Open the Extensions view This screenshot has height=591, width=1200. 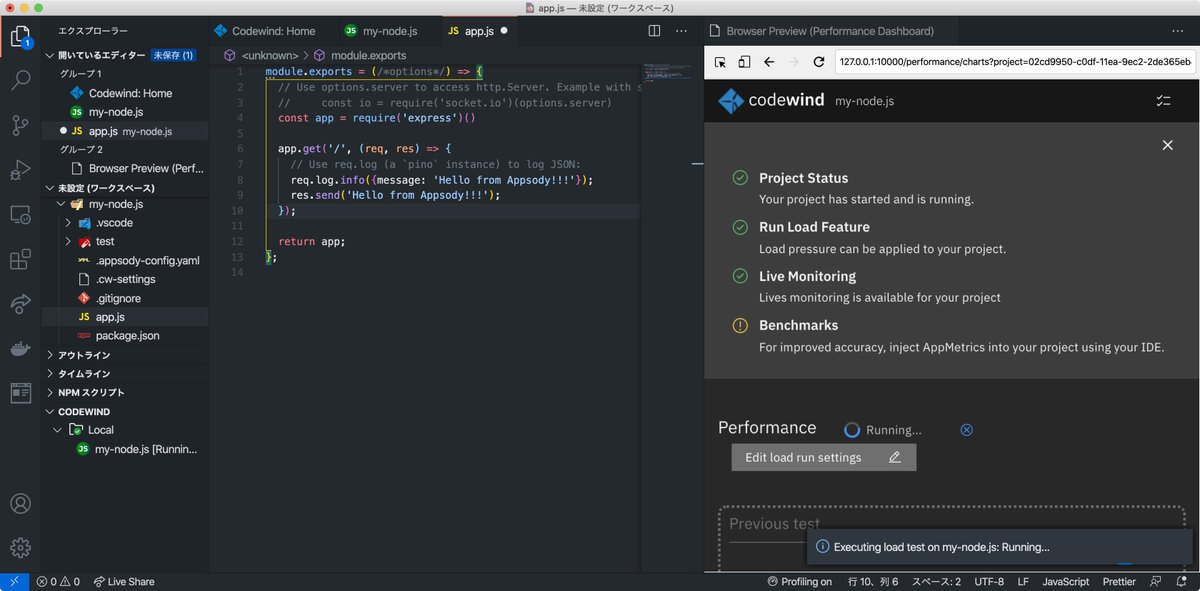pyautogui.click(x=20, y=259)
